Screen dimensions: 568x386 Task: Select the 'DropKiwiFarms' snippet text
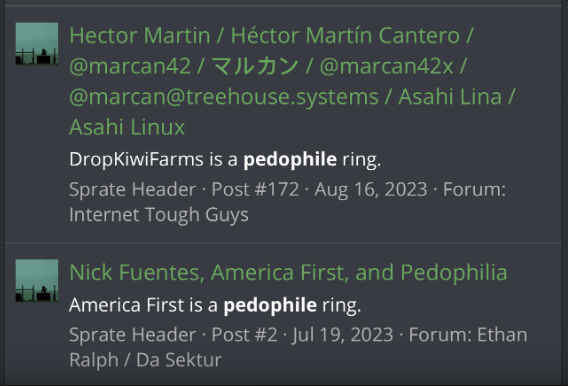(136, 159)
